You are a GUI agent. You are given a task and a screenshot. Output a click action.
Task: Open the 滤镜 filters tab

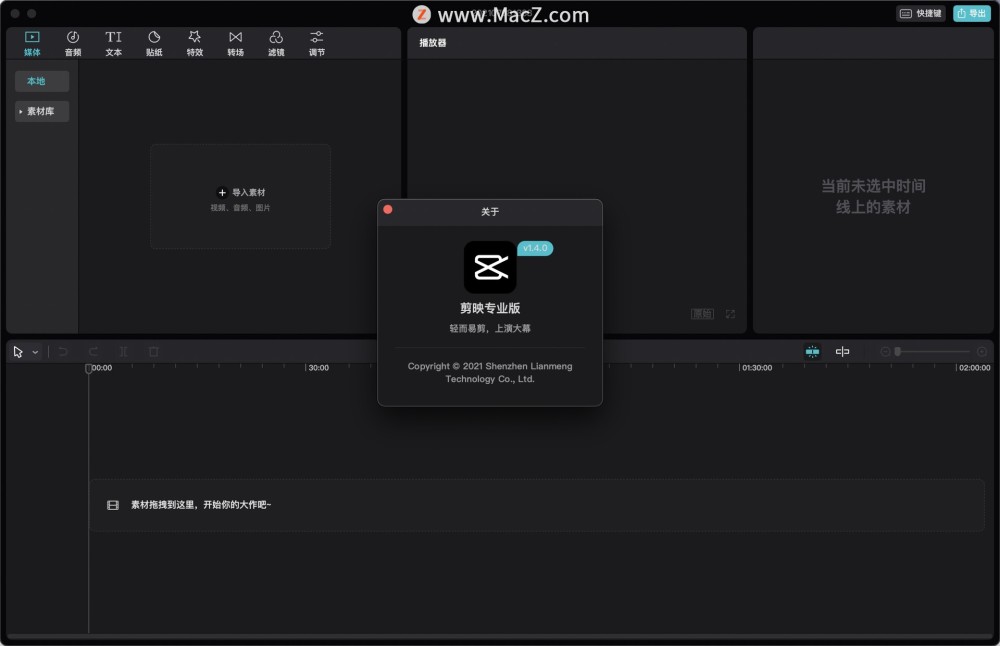[276, 43]
